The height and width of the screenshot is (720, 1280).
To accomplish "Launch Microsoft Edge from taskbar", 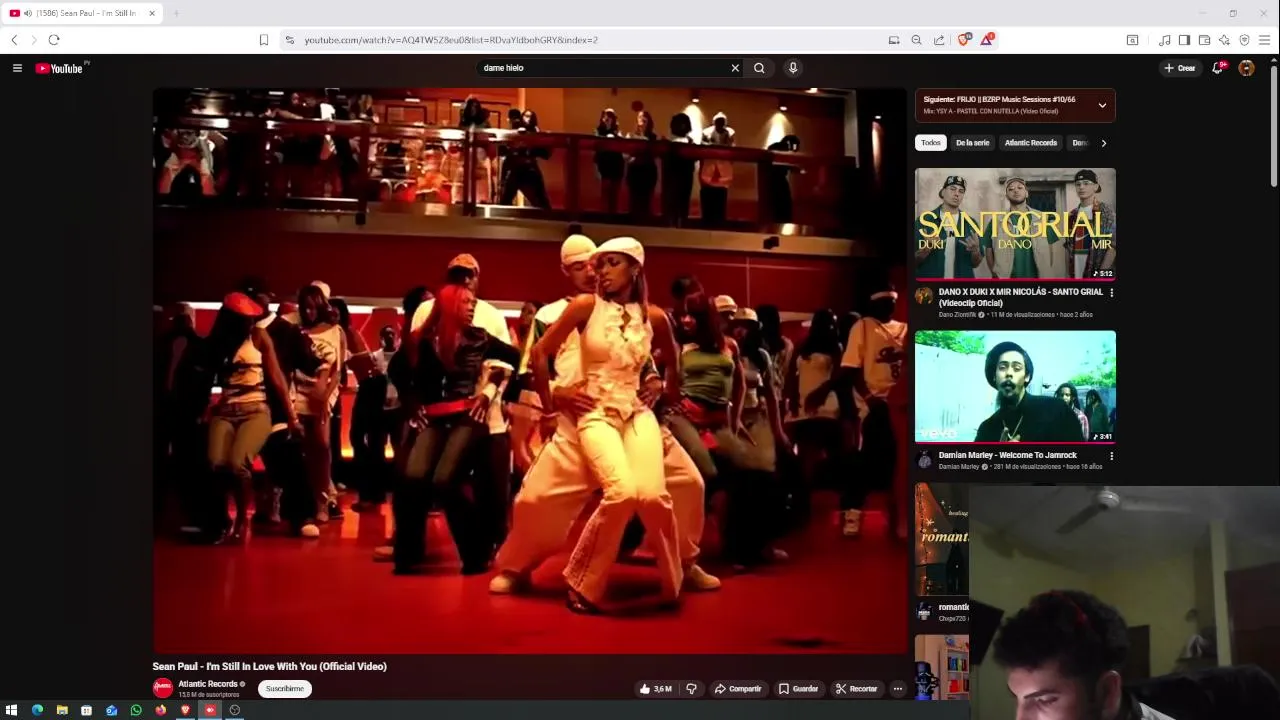I will click(37, 710).
